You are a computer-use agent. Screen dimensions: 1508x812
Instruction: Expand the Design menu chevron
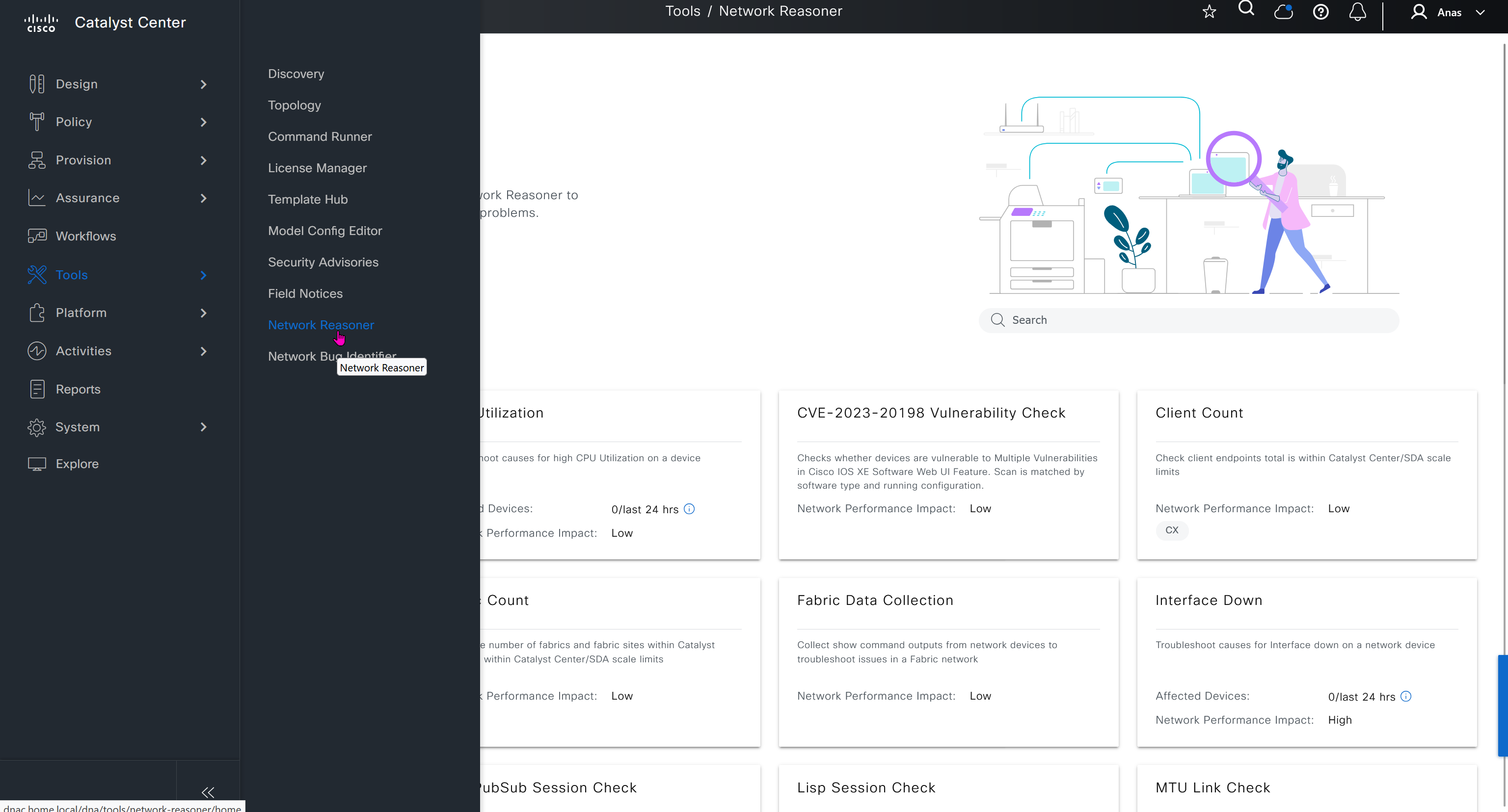coord(203,84)
